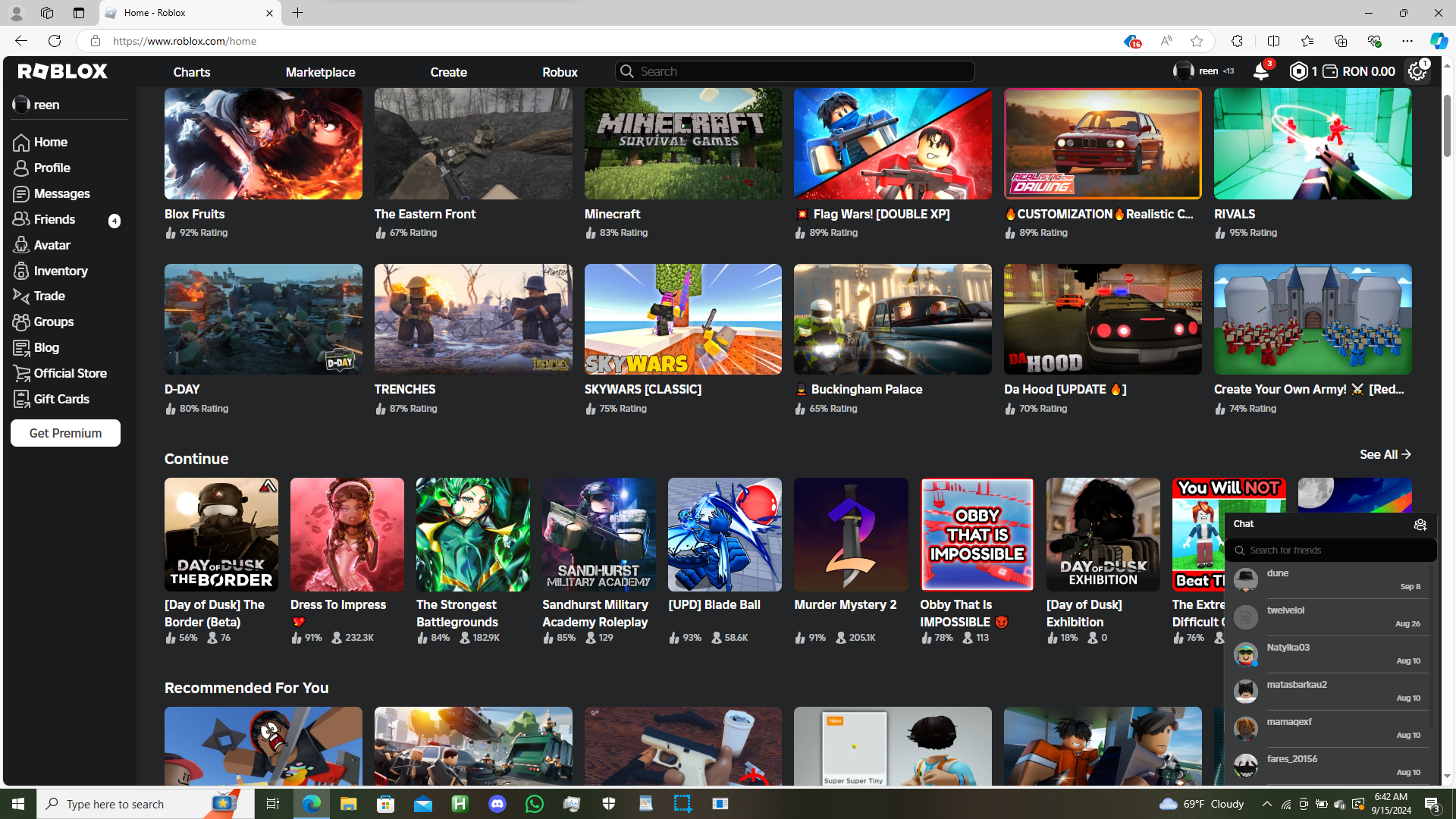Click the Windows taskbar search box

click(146, 804)
